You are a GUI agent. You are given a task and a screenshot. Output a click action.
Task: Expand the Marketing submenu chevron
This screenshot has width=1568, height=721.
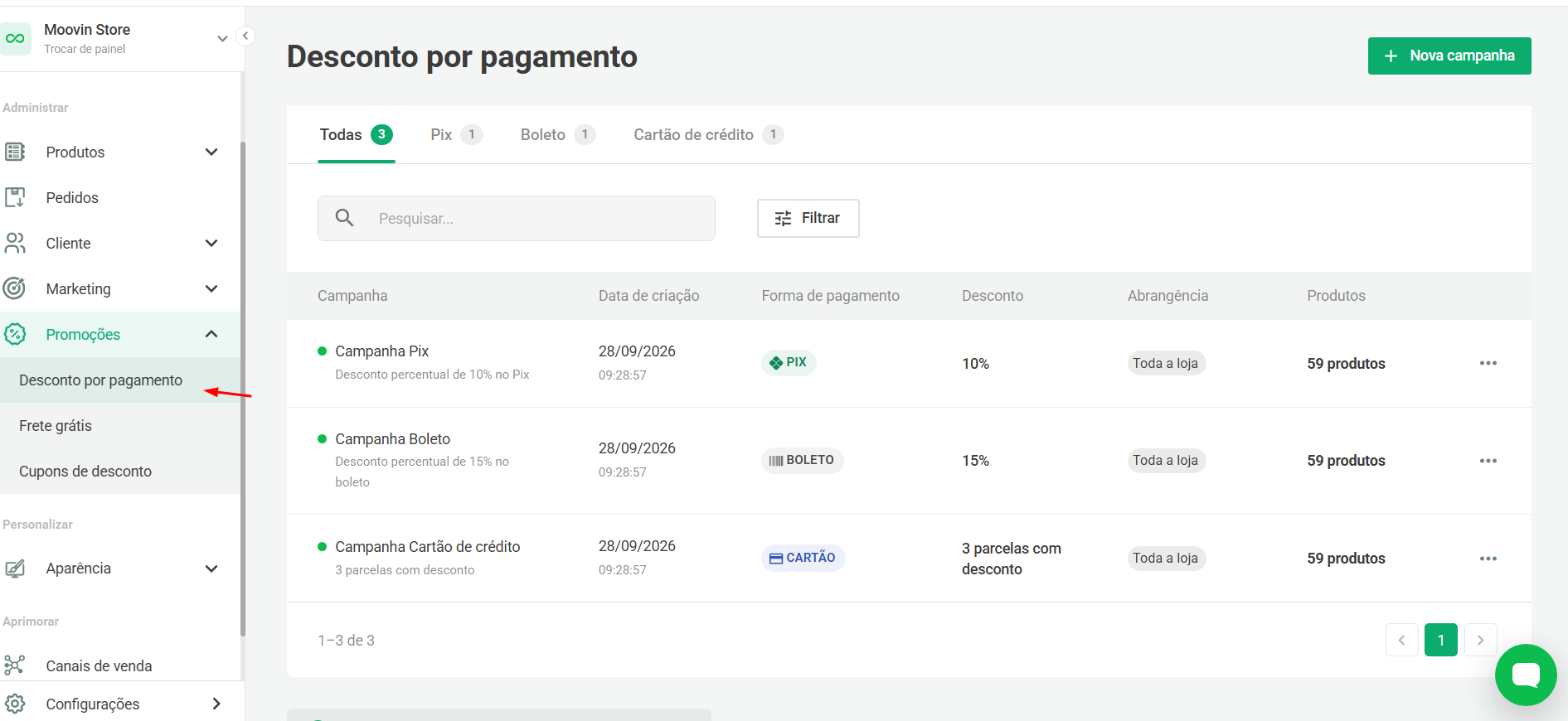click(211, 288)
